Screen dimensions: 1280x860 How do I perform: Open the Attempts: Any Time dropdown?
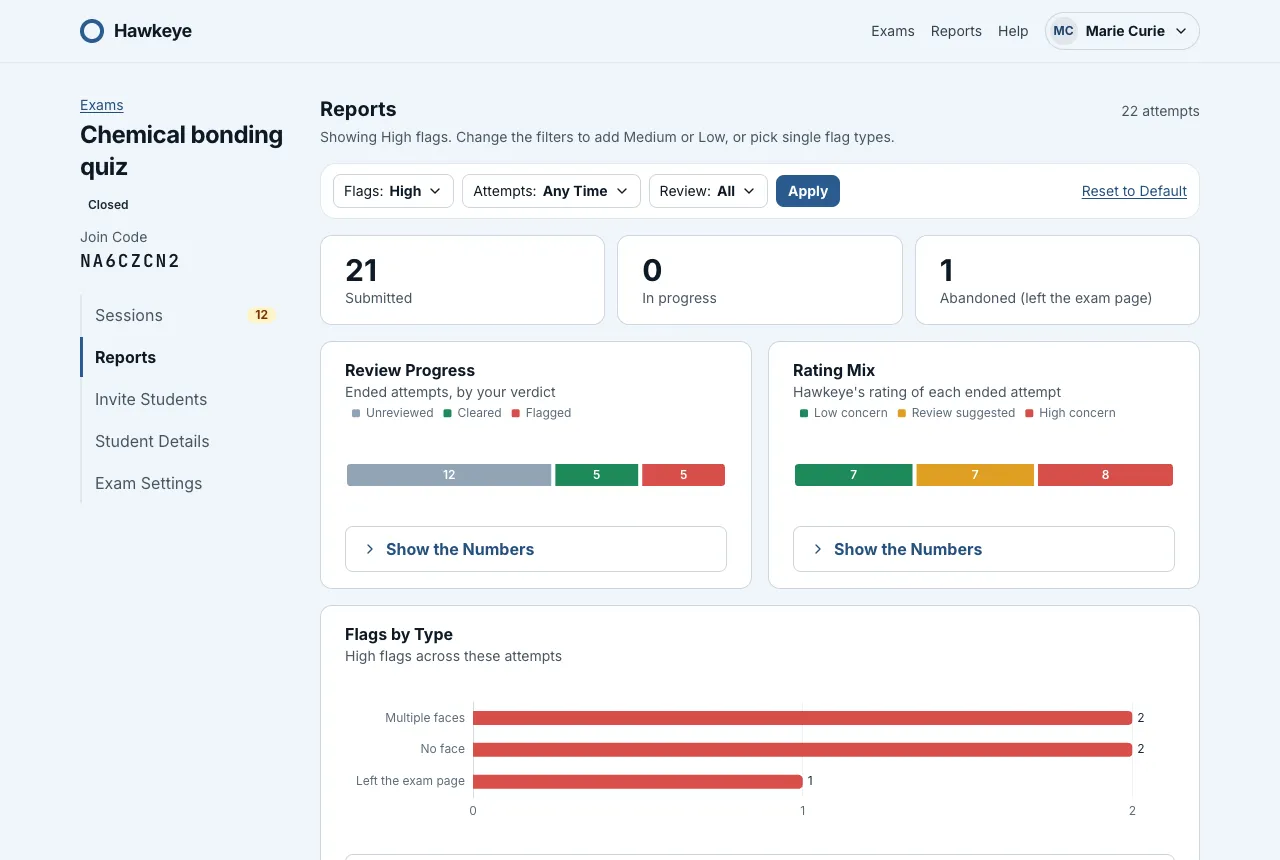coord(551,191)
